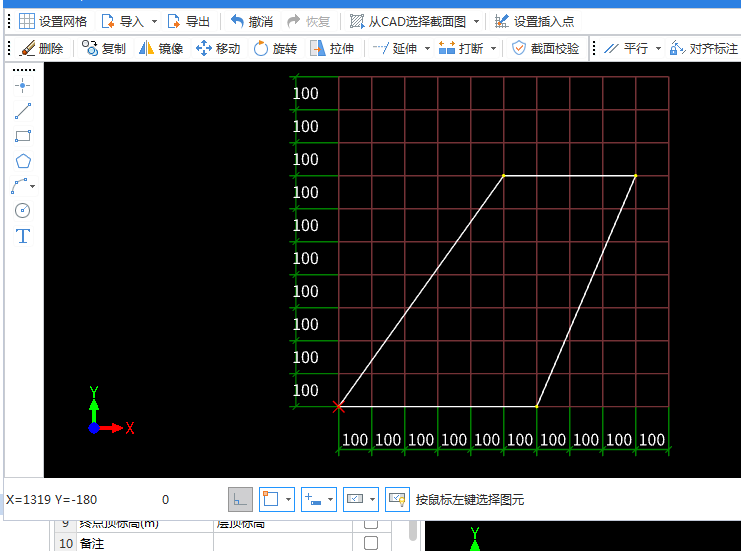This screenshot has height=551, width=741.
Task: Expand the 从CAD选择截面图 dropdown arrow
Action: [476, 21]
